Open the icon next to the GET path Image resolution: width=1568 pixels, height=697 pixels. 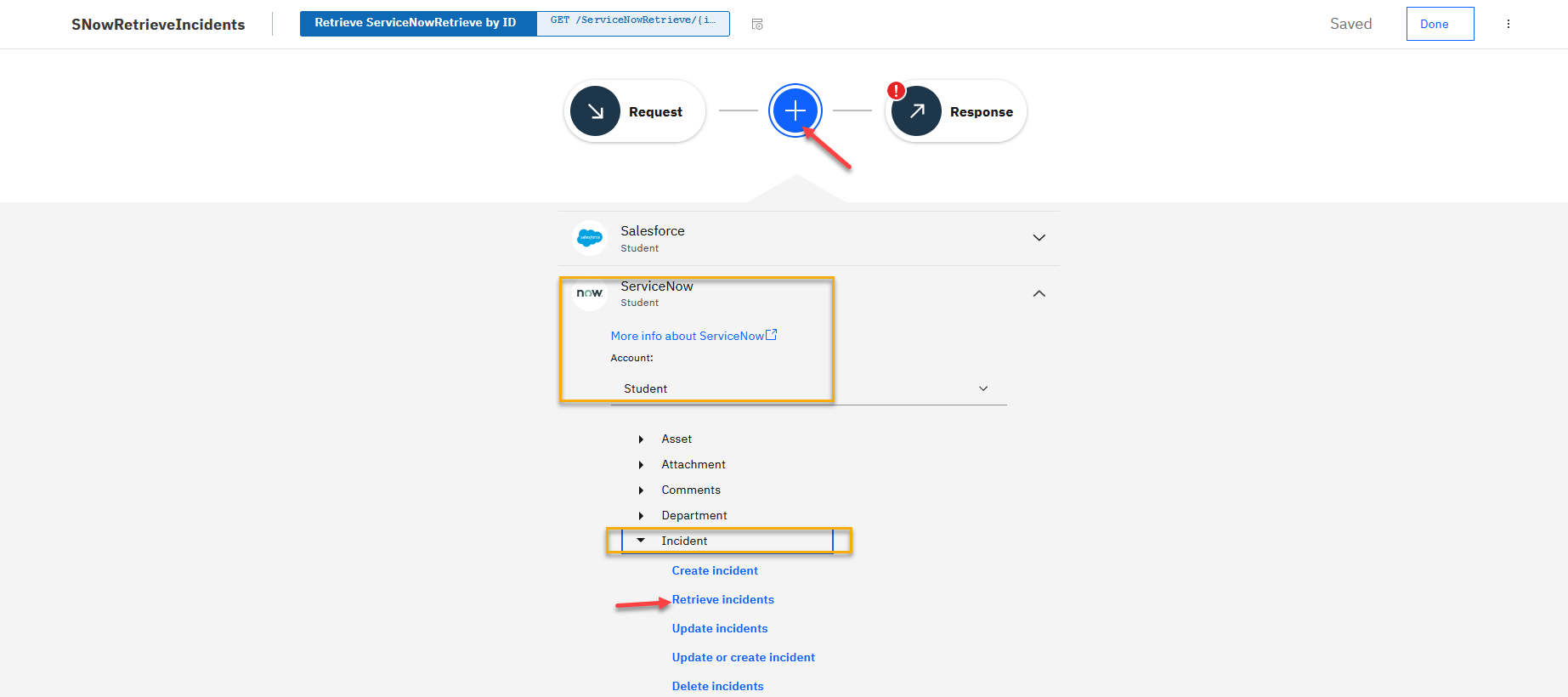pos(757,24)
